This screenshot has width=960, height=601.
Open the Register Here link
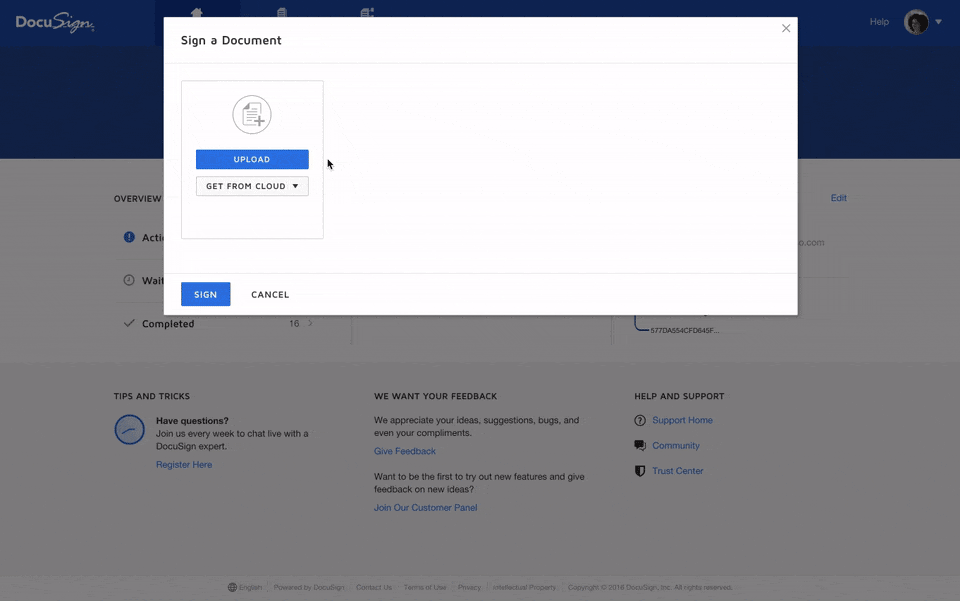184,465
